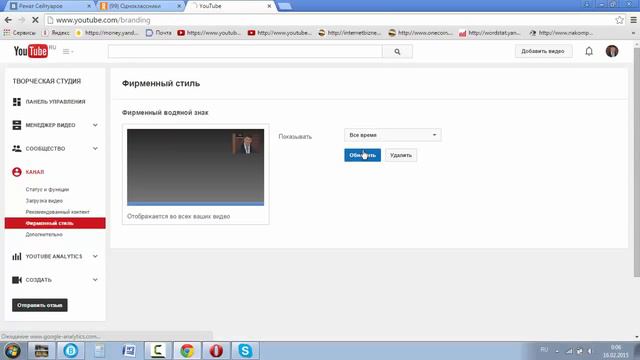Viewport: 640px width, 360px height.
Task: Open the blue B app on taskbar
Action: click(x=71, y=351)
